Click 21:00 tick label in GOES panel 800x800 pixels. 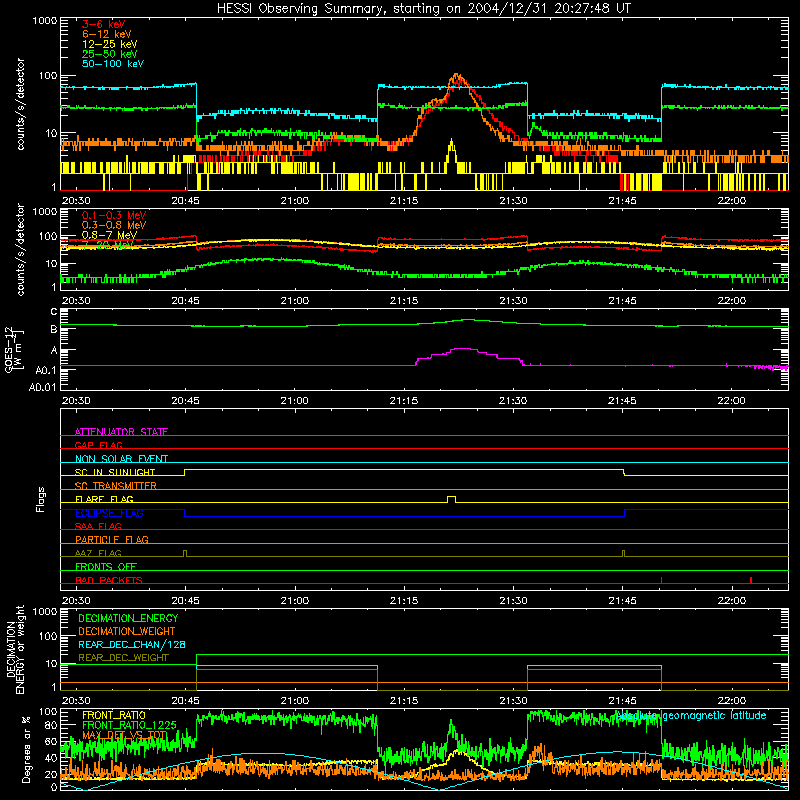tap(294, 401)
